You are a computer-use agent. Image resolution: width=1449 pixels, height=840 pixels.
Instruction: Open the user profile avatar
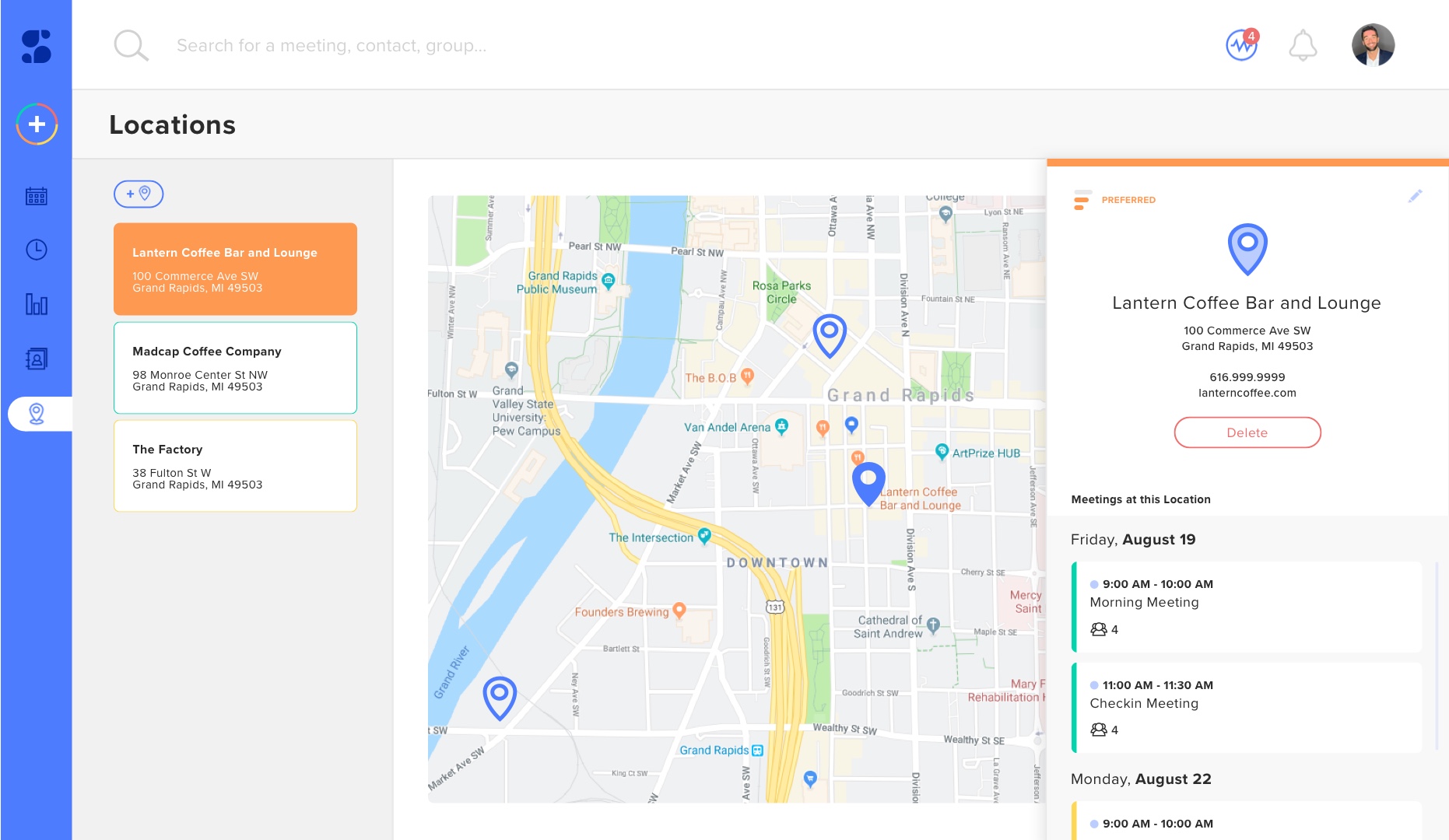click(1373, 45)
